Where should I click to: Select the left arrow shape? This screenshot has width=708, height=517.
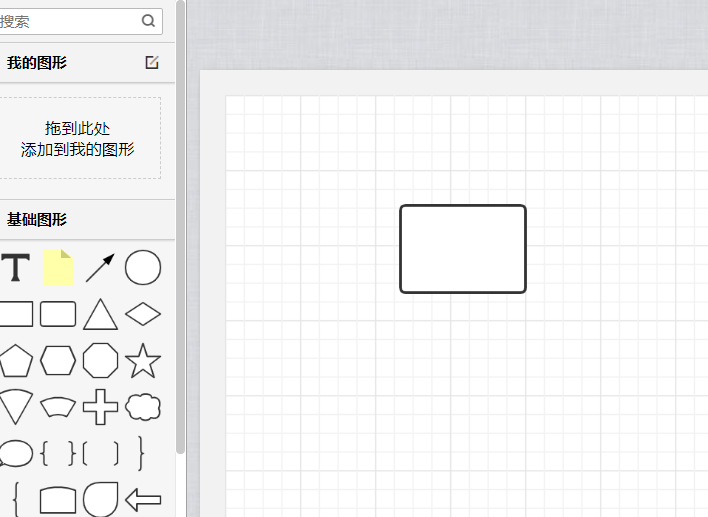(143, 499)
